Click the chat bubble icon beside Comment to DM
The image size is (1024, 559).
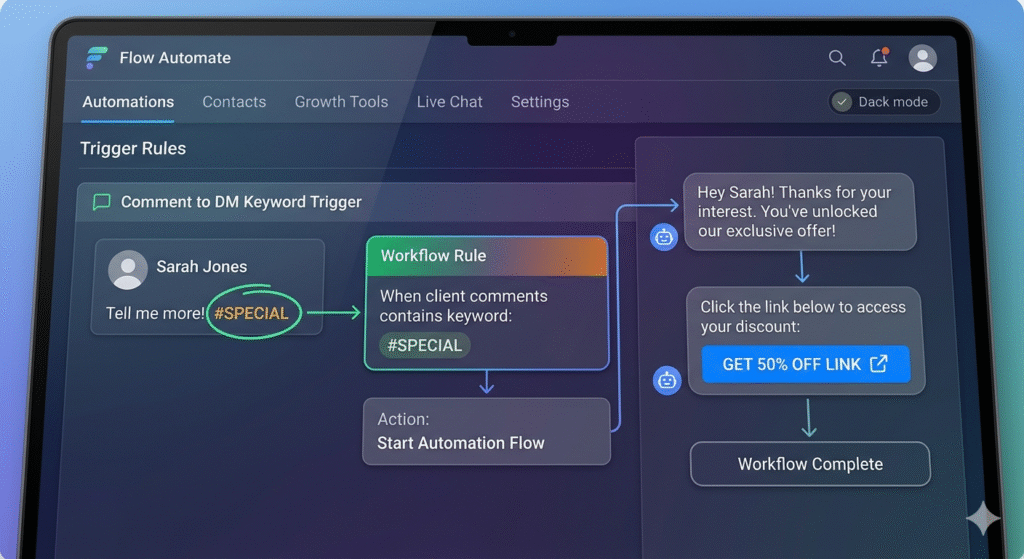[x=101, y=202]
